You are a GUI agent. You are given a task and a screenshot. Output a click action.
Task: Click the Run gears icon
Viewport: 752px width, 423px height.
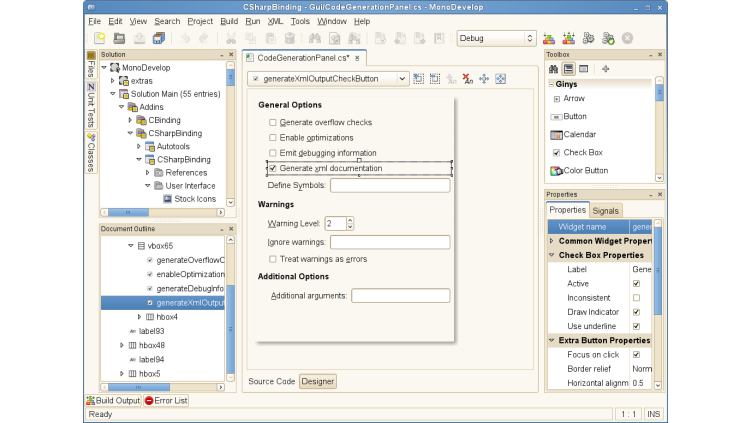[588, 38]
